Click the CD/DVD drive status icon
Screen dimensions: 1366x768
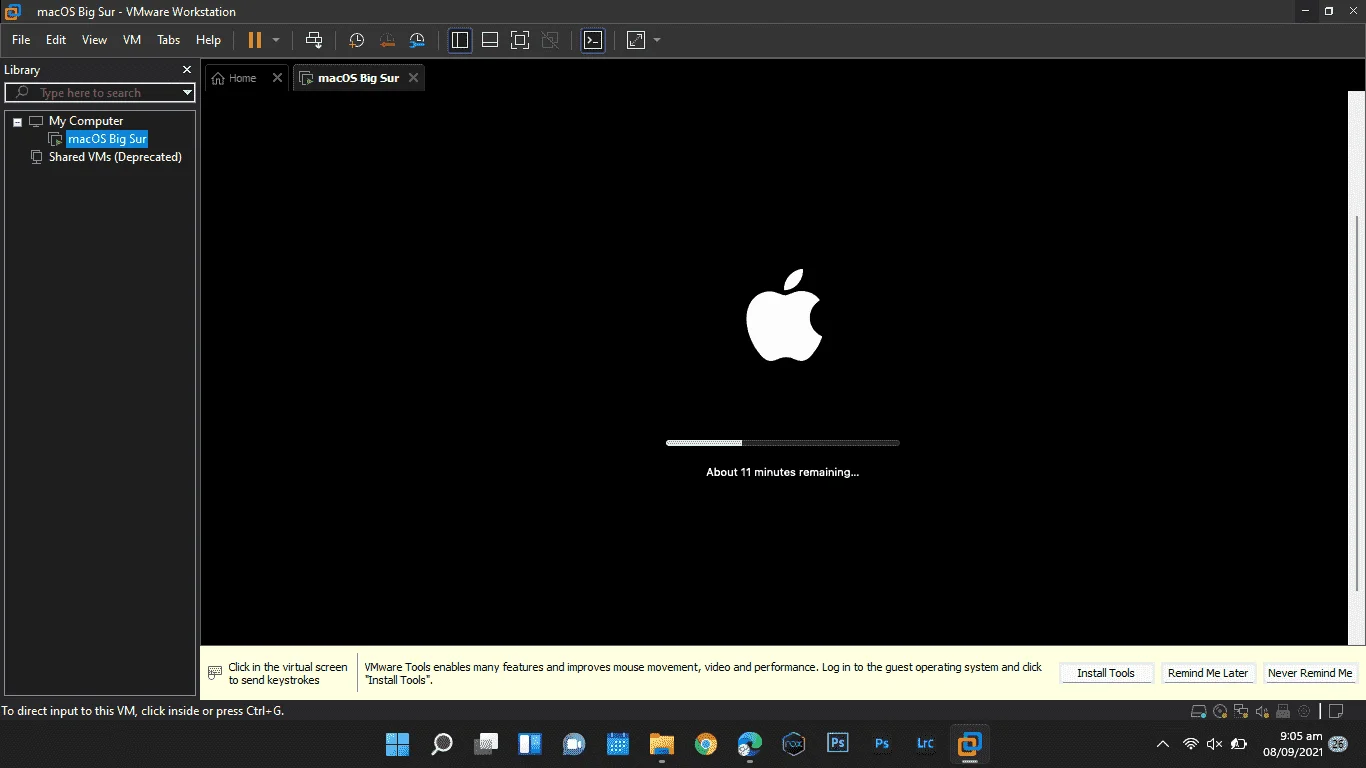click(x=1220, y=712)
